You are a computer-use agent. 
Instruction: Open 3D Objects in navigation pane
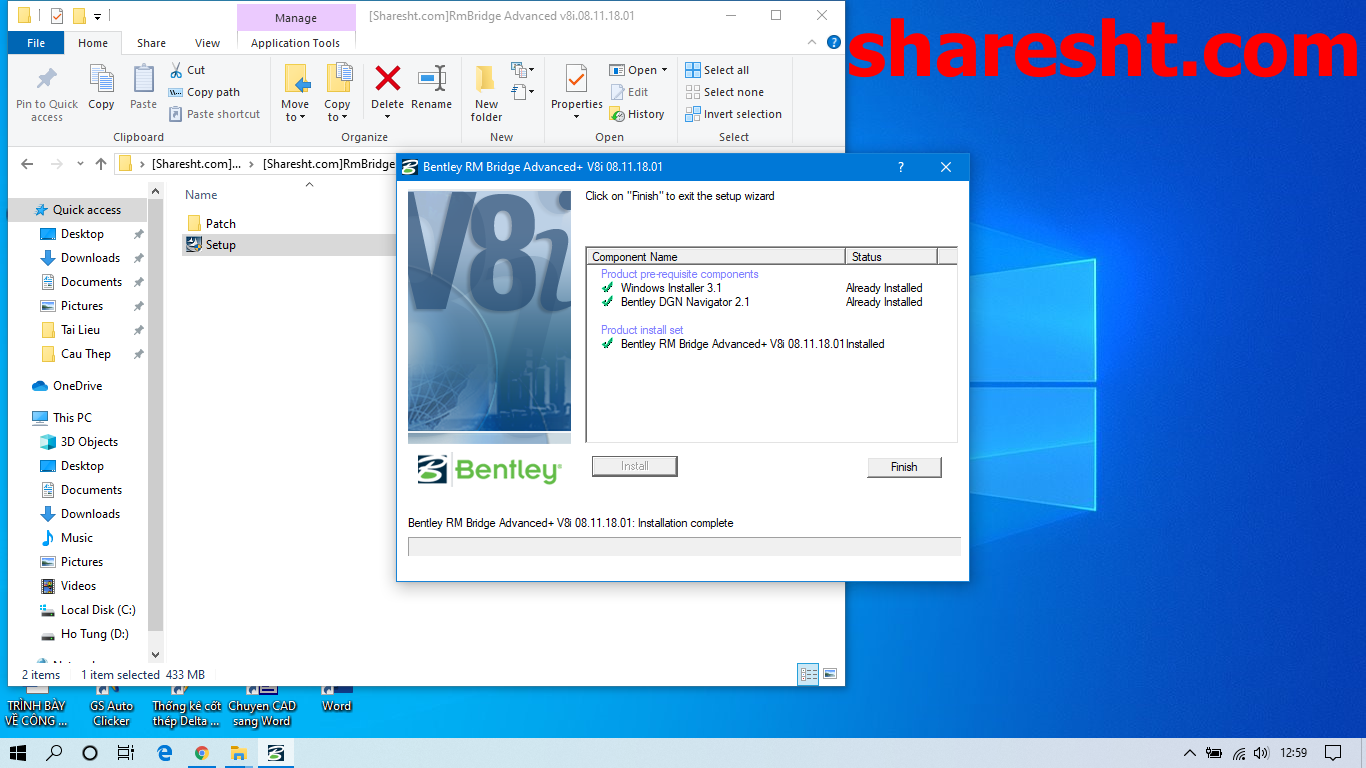89,442
